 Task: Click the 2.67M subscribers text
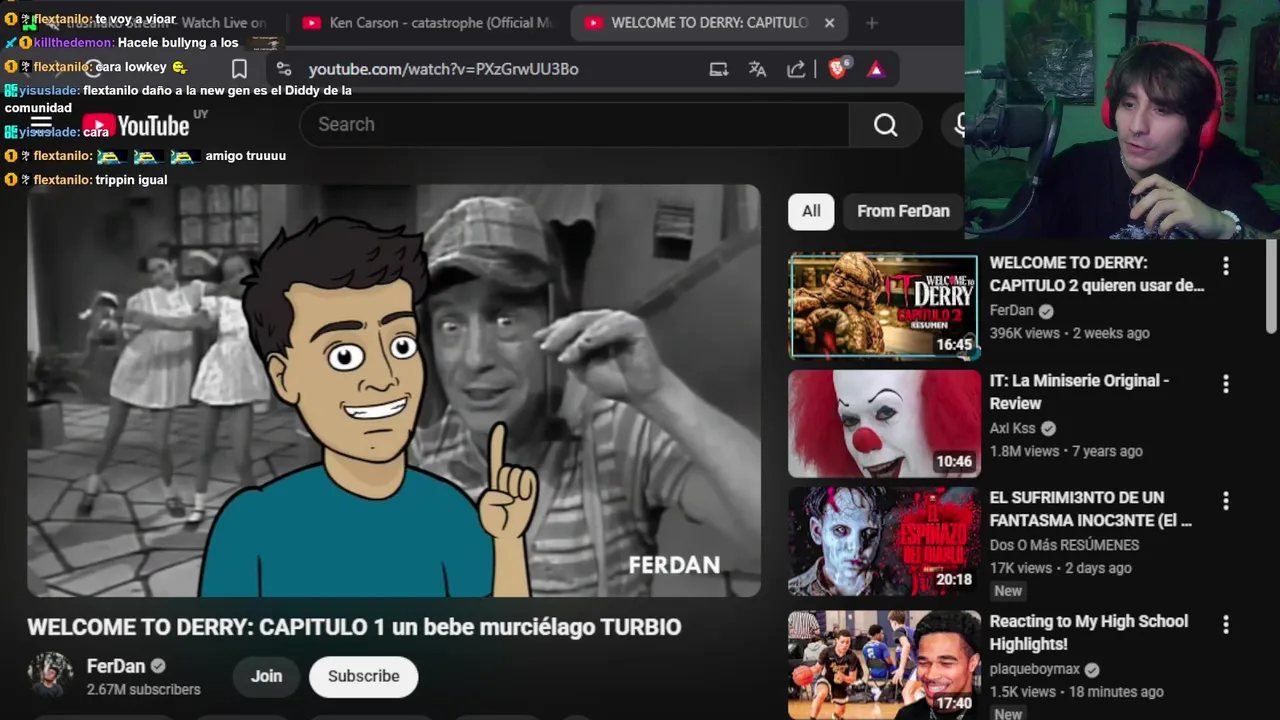coord(143,690)
